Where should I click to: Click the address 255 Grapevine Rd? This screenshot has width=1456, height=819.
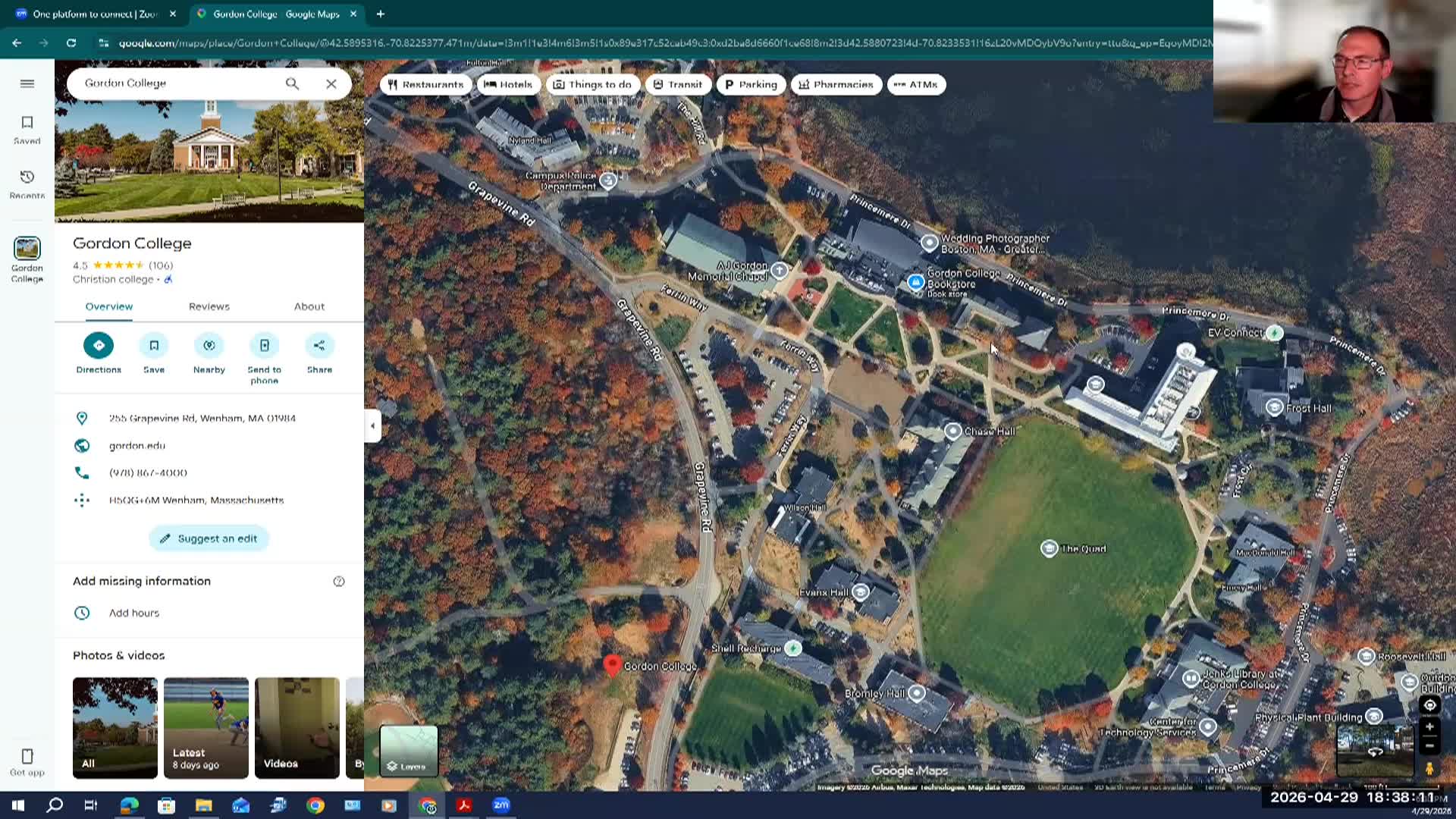(202, 419)
